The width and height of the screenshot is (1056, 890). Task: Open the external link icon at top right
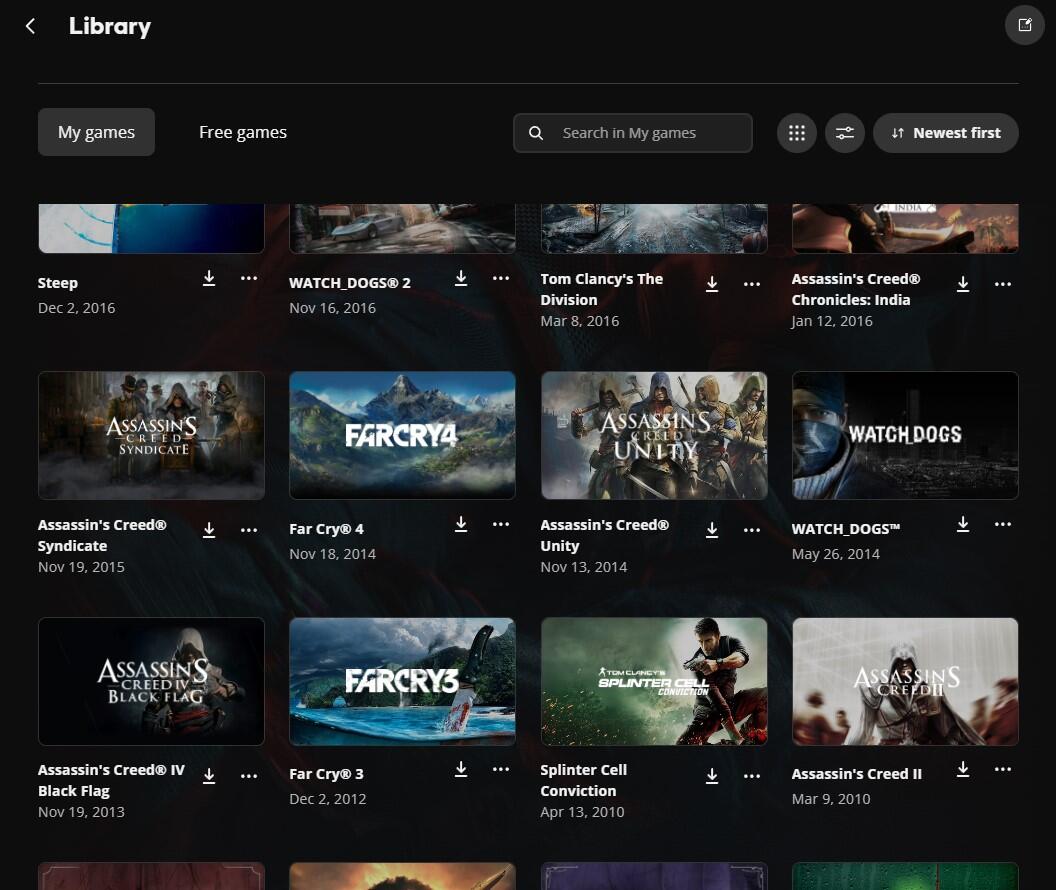(1024, 25)
